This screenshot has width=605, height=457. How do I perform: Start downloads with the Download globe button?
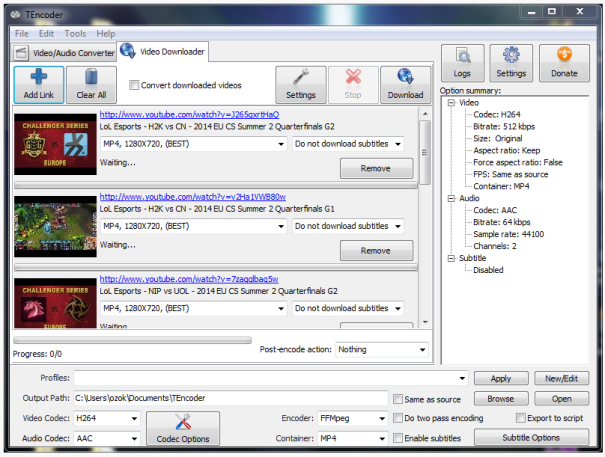tap(406, 85)
